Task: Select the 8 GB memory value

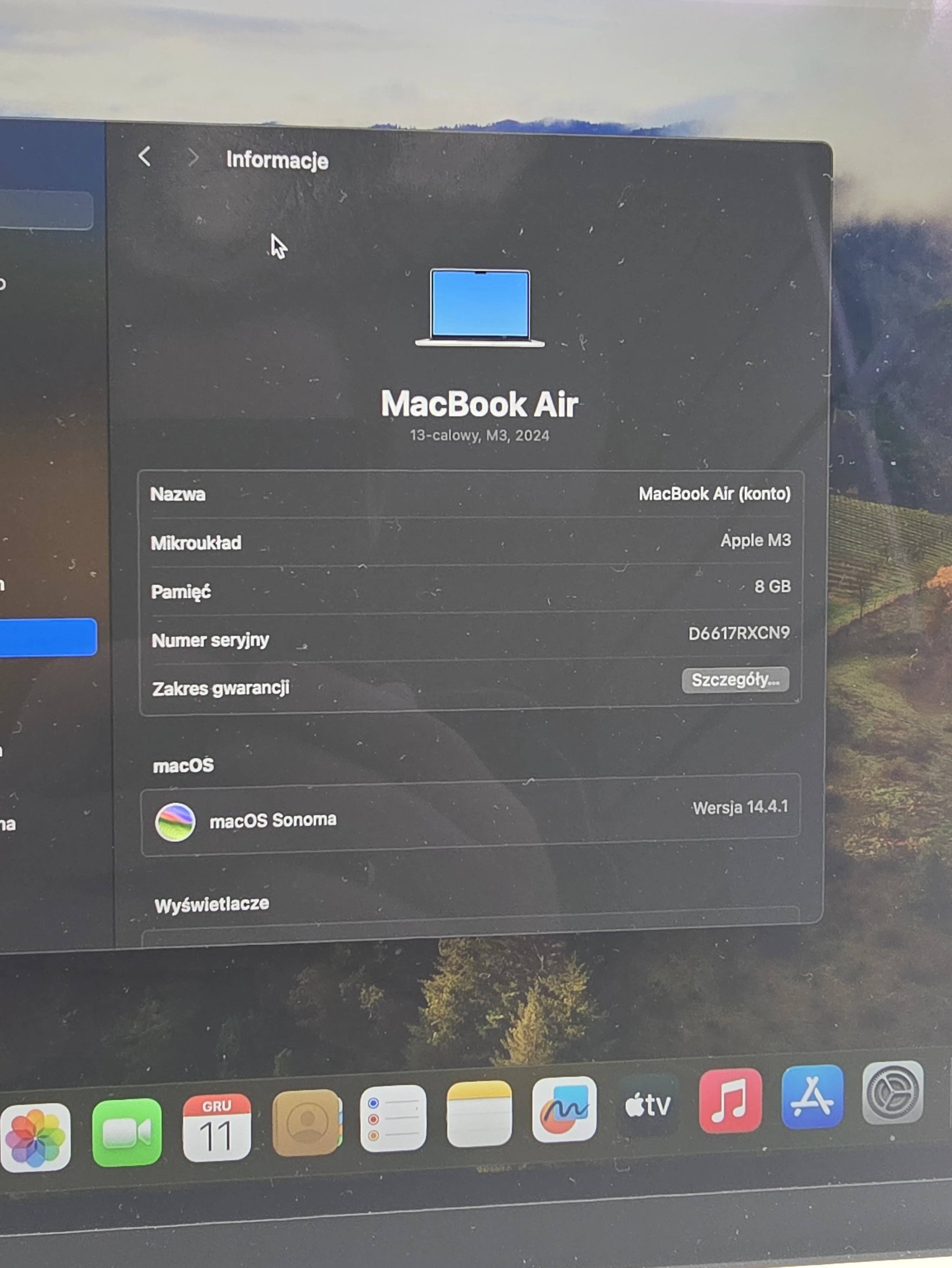Action: [x=773, y=586]
